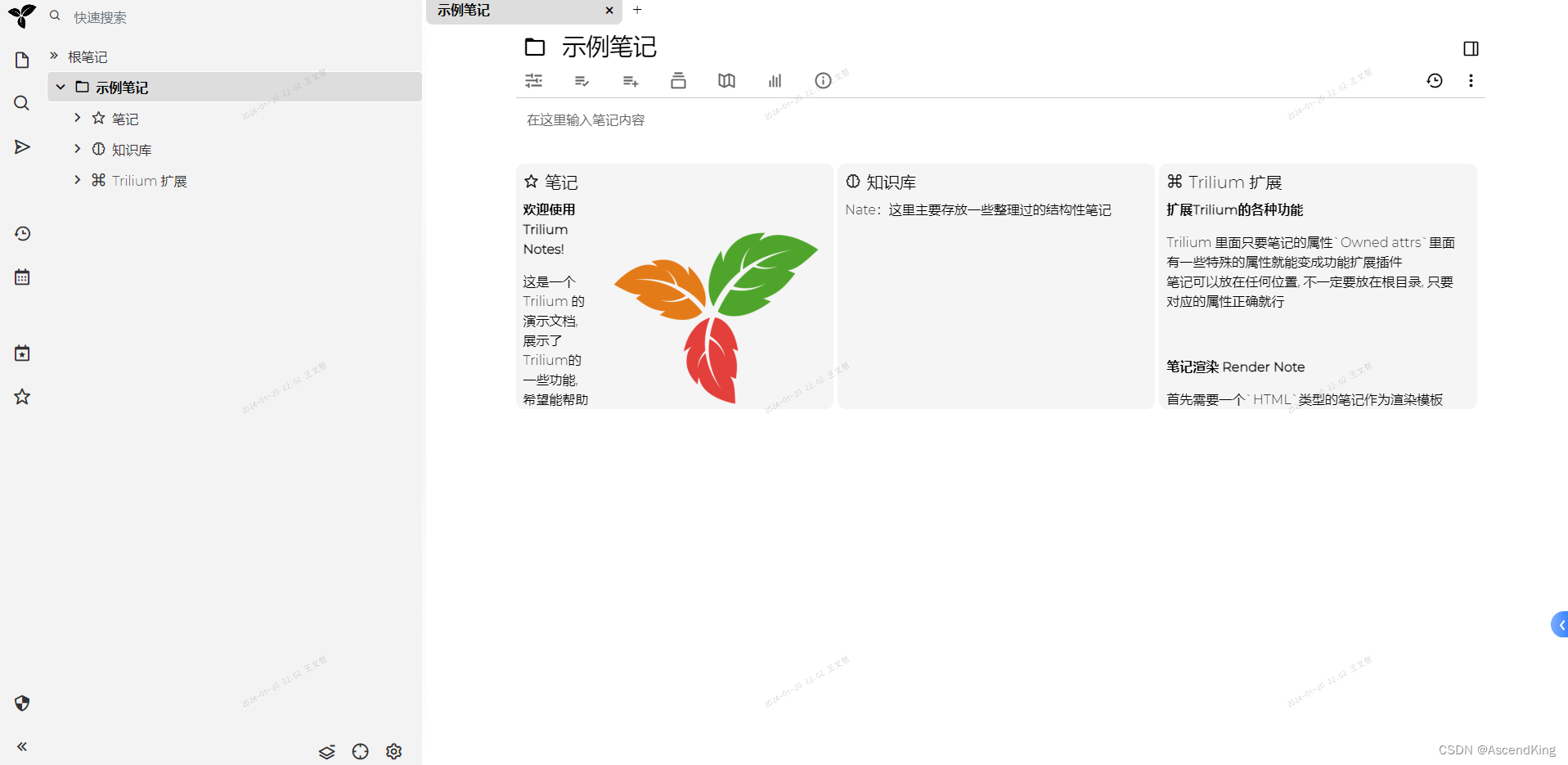Click the protected session shield icon
Viewport: 1568px width, 765px height.
[x=22, y=703]
